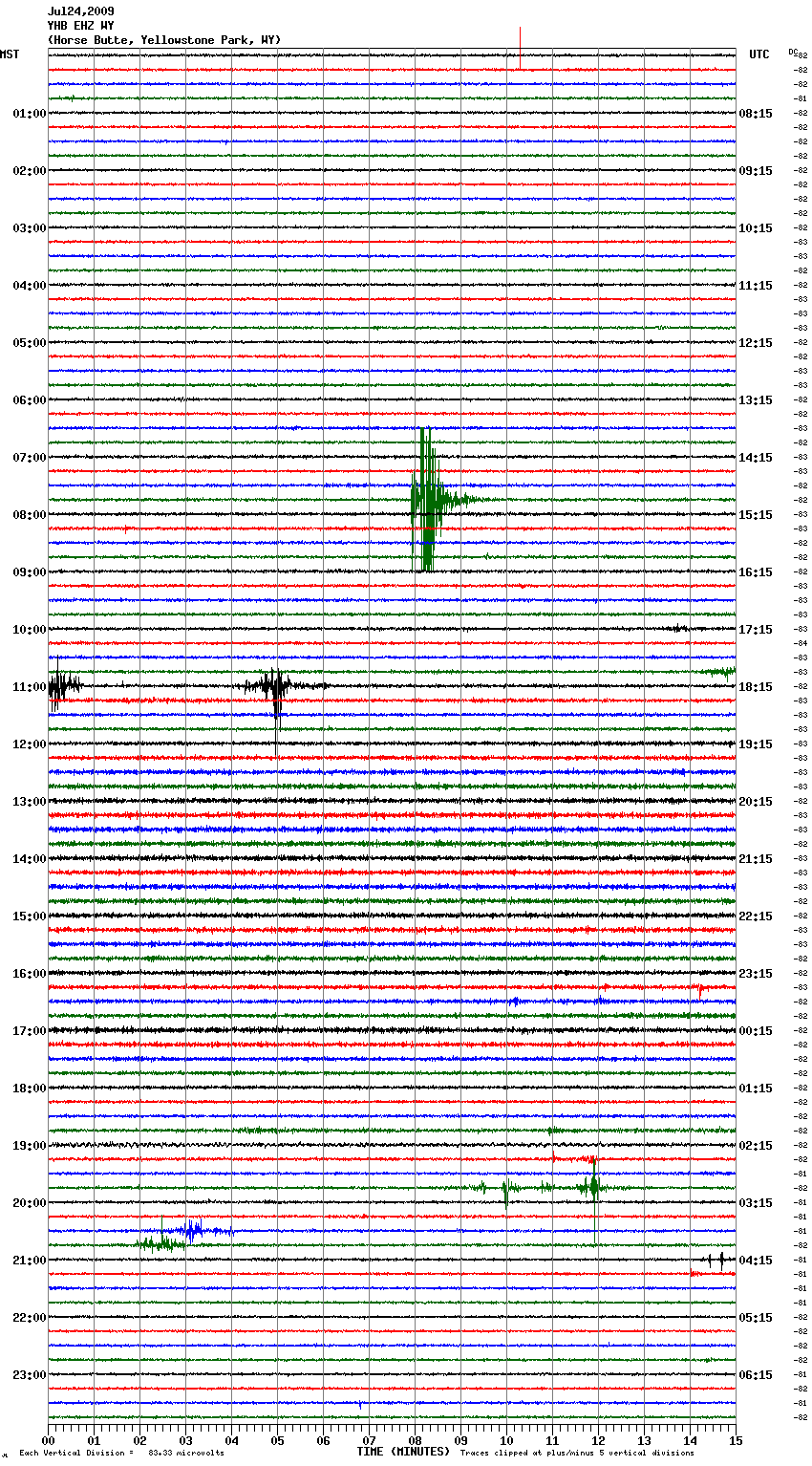The image size is (812, 1466).
Task: Select the 02:00 MST row label
Action: (29, 171)
